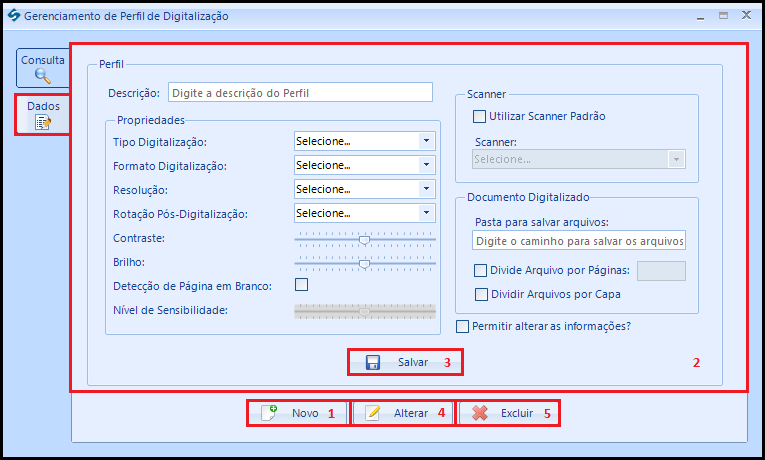
Task: Click the Descrição text field
Action: (x=300, y=92)
